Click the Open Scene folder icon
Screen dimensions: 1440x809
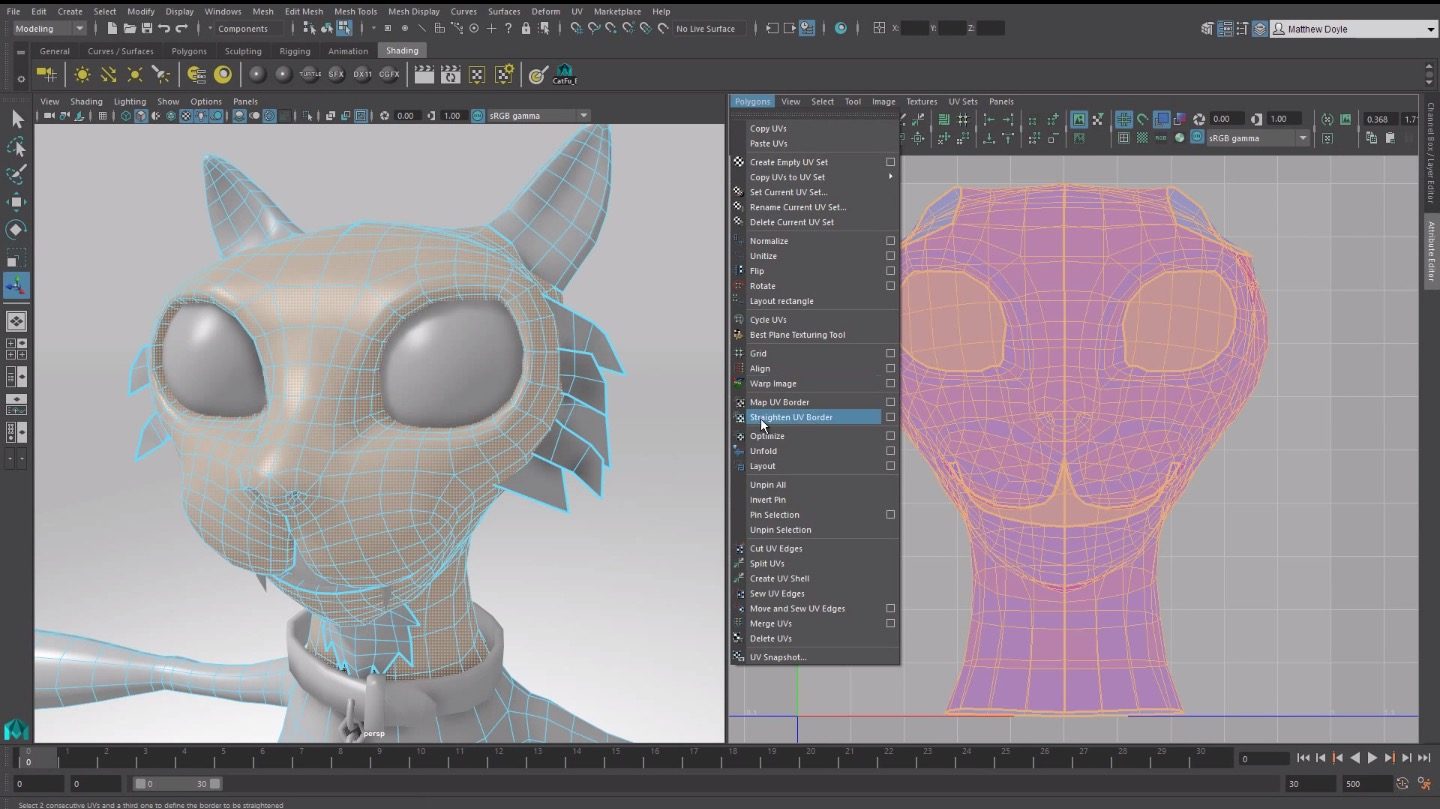click(129, 29)
